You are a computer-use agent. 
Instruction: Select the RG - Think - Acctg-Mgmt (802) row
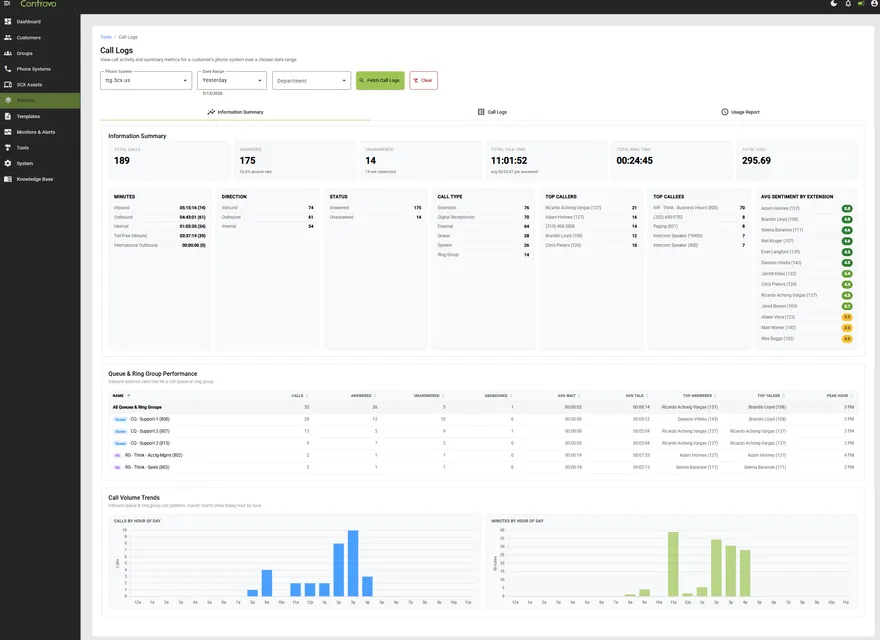(483, 455)
